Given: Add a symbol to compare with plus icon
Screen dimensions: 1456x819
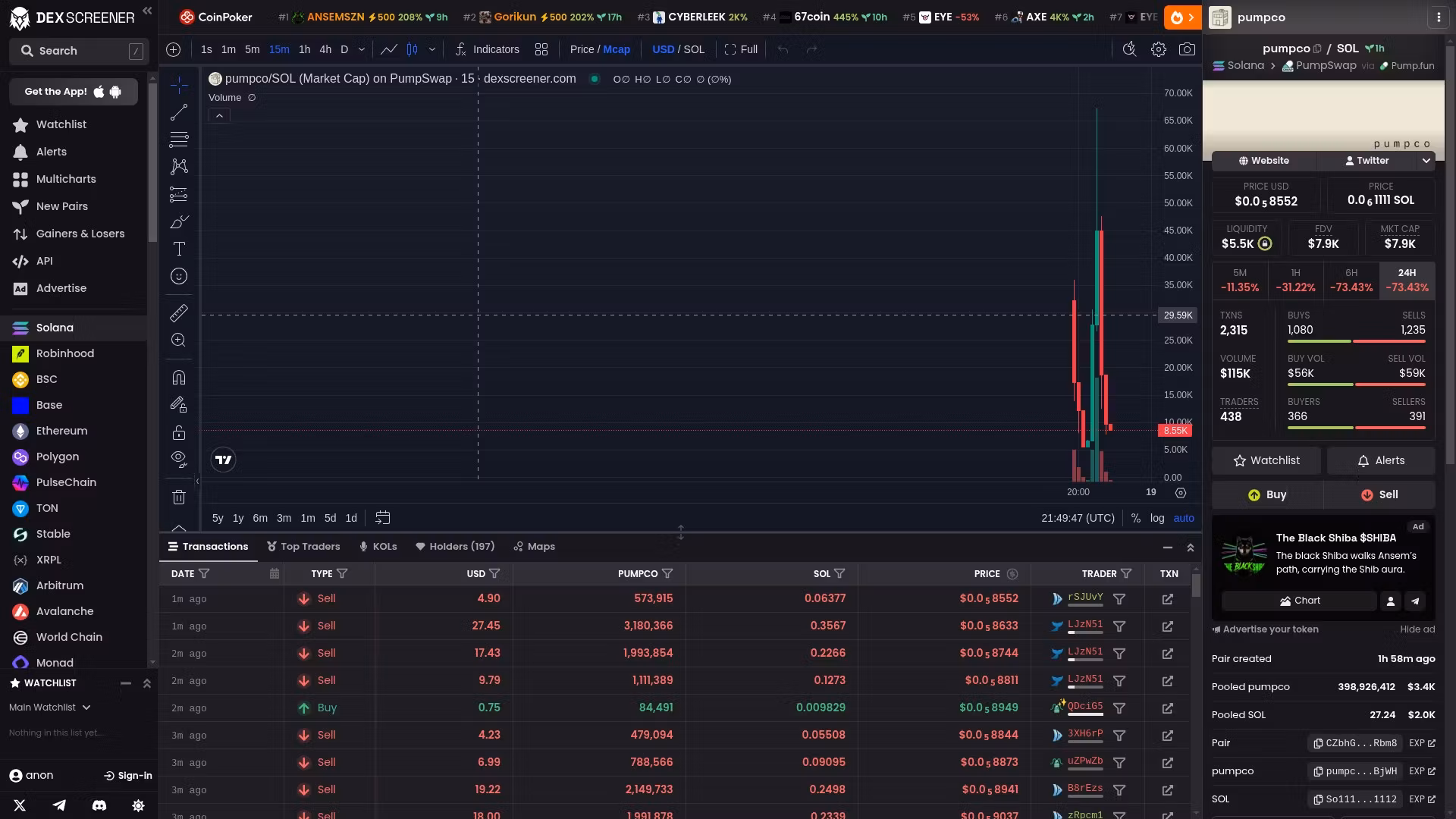Looking at the screenshot, I should pyautogui.click(x=174, y=49).
